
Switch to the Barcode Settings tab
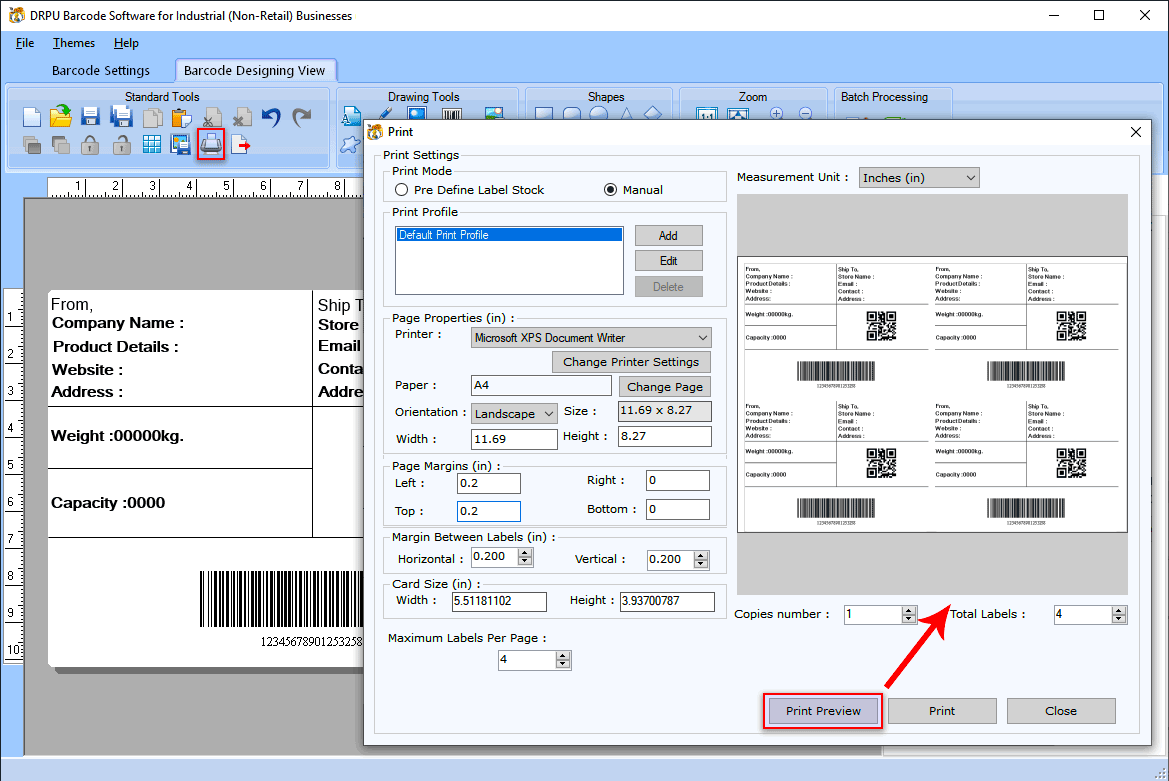tap(101, 71)
